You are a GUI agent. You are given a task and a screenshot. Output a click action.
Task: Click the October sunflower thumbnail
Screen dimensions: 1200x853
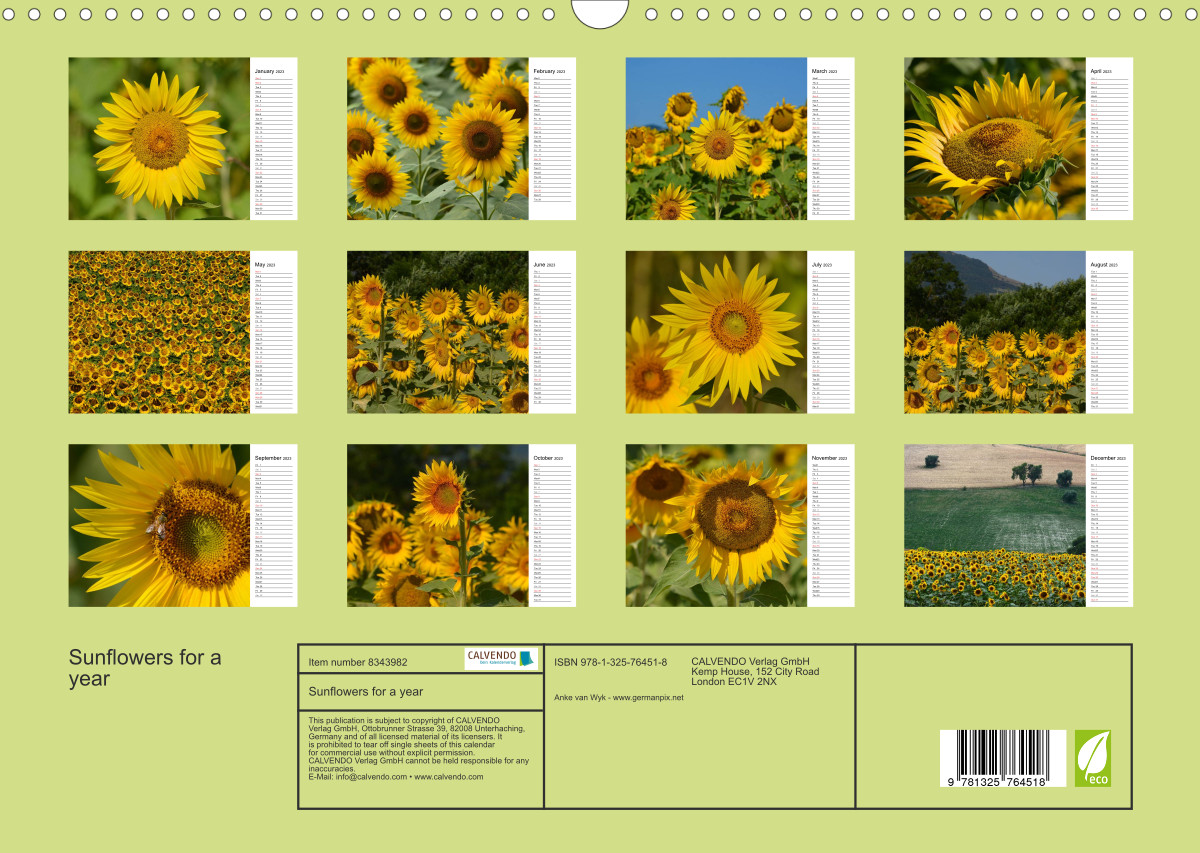tap(438, 526)
